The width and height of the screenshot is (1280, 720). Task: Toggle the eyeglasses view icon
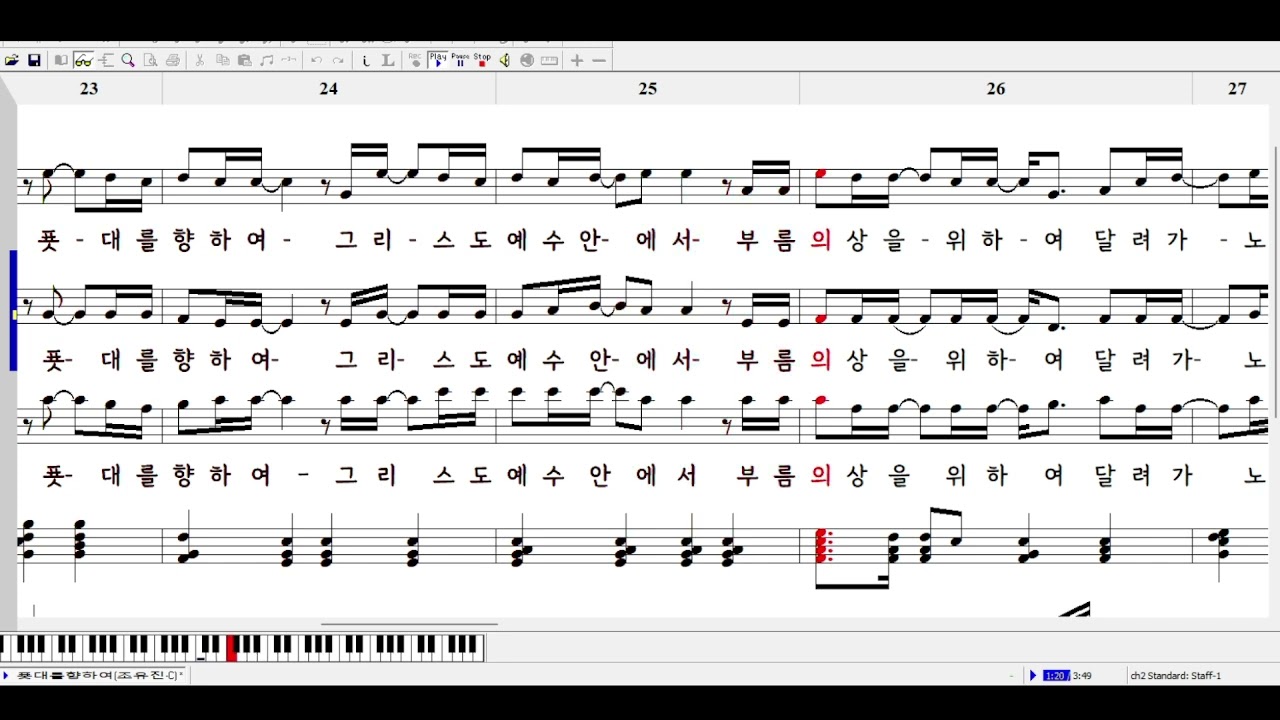coord(83,61)
